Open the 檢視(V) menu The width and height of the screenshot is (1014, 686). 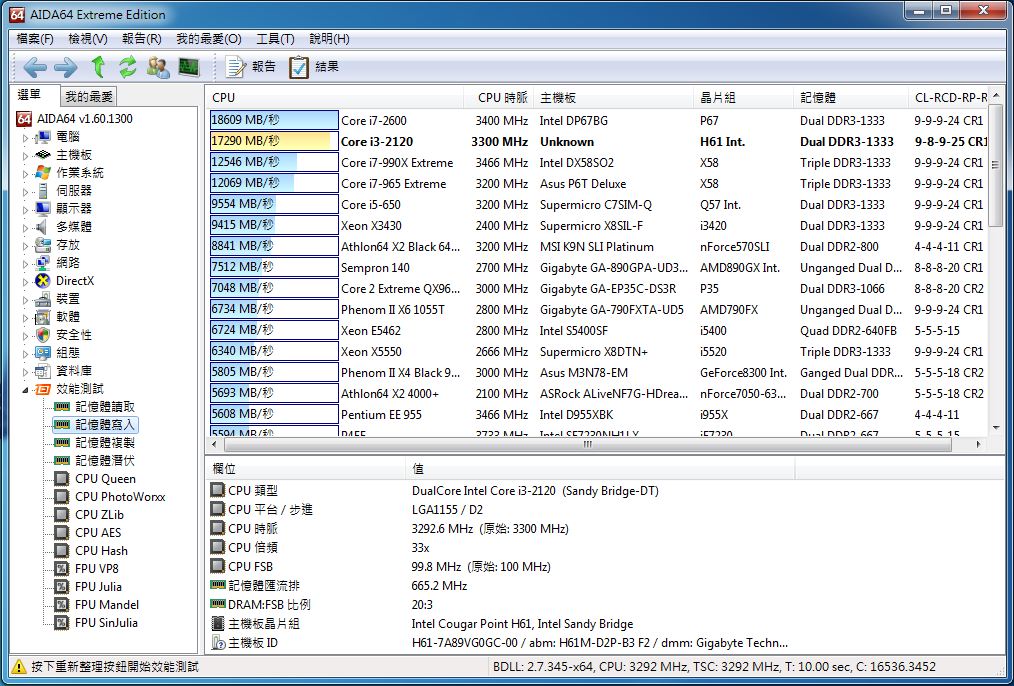click(x=88, y=39)
